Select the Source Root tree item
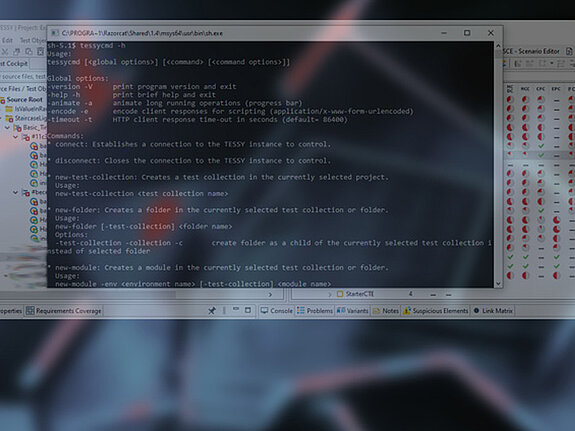Screen dimensions: 575x431 [x=24, y=99]
